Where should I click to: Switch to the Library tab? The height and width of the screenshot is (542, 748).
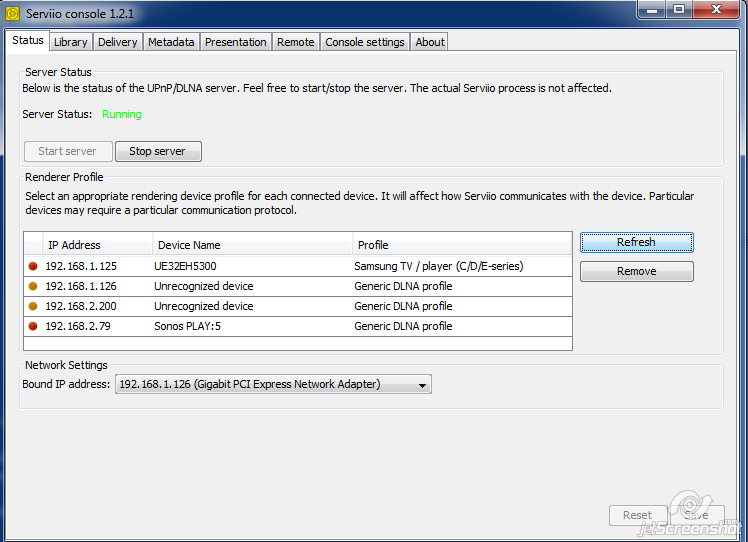tap(71, 42)
